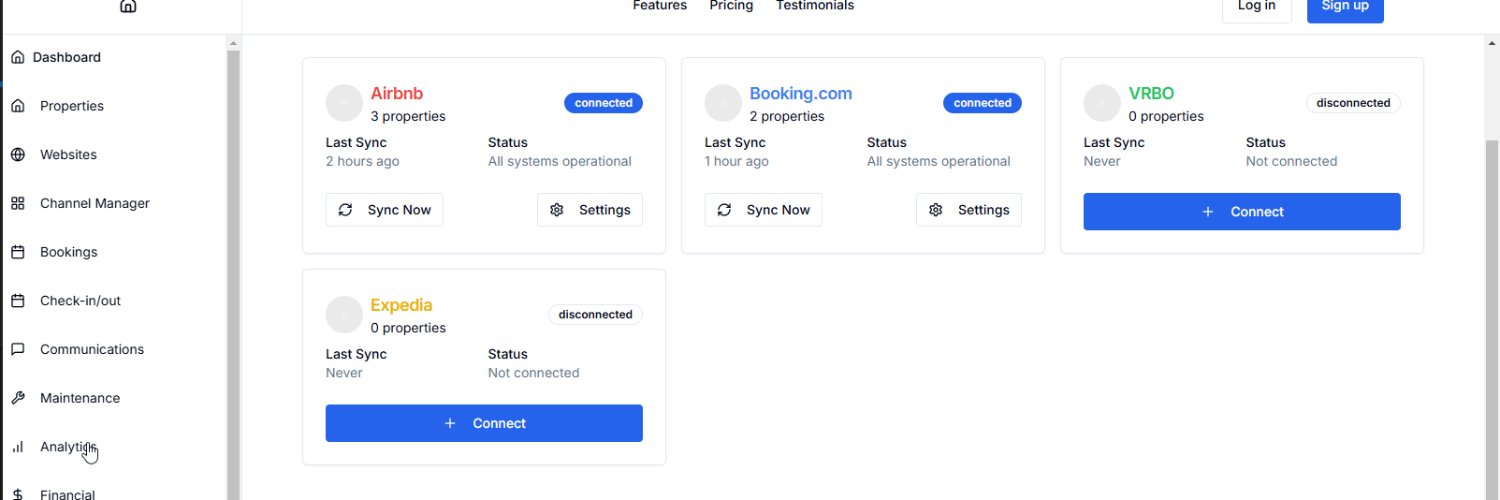Sync Booking.com now
This screenshot has height=500, width=1500.
pos(763,210)
